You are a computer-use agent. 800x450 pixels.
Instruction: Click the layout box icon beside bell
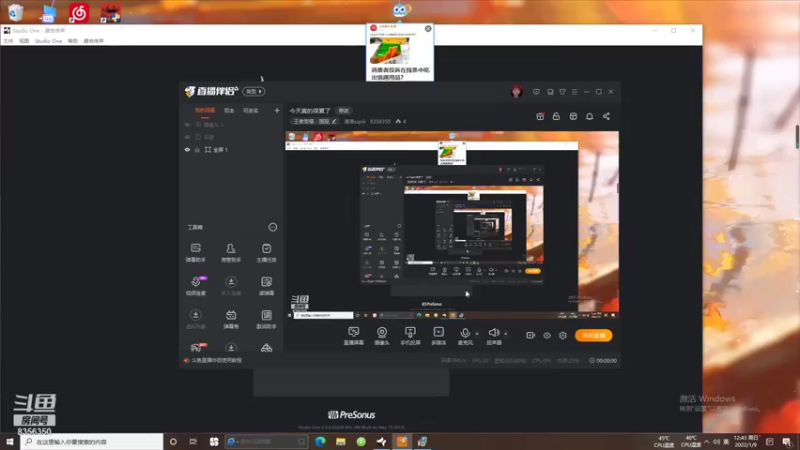pyautogui.click(x=573, y=116)
